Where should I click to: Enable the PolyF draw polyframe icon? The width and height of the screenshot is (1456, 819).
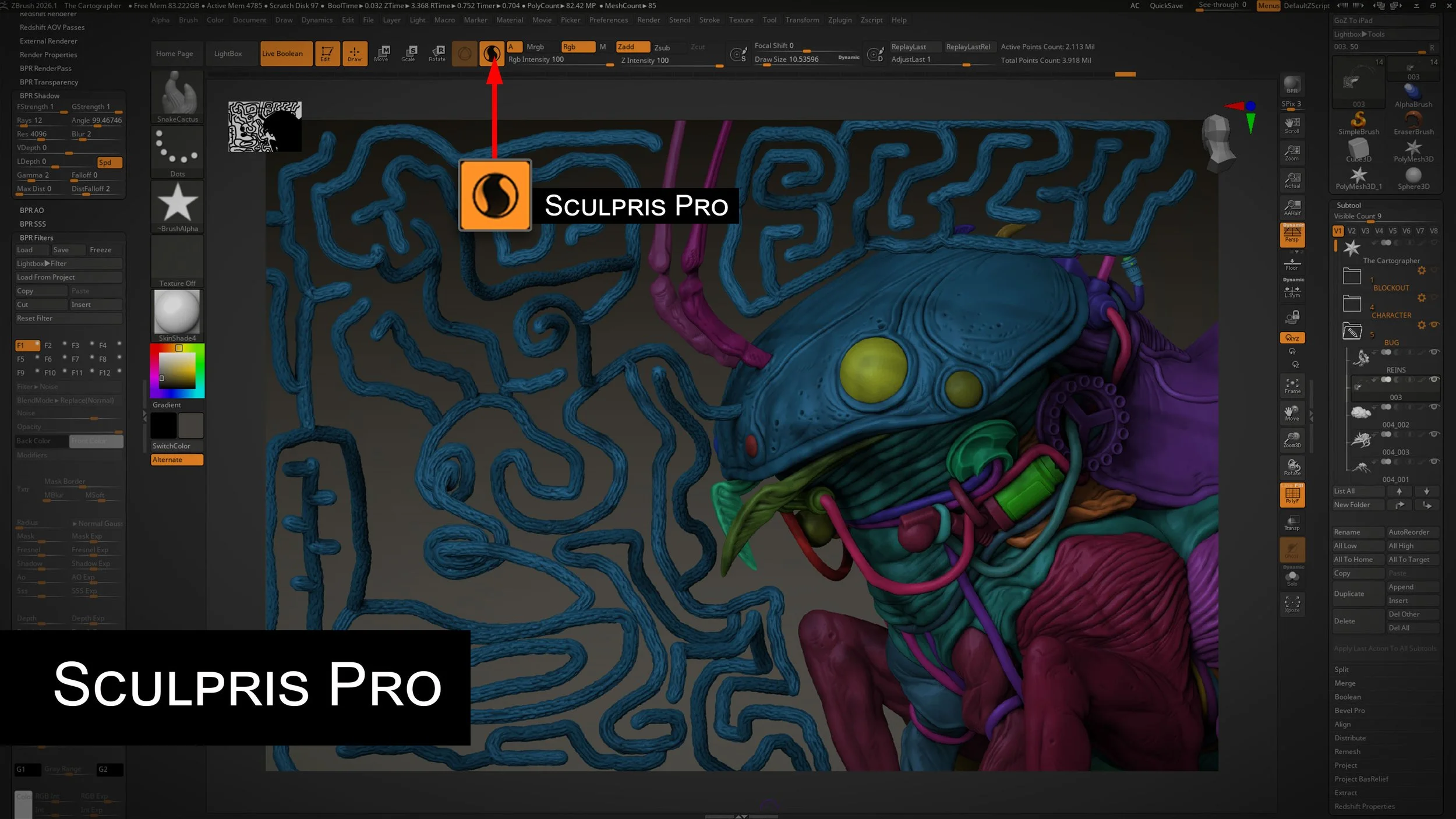[1292, 495]
